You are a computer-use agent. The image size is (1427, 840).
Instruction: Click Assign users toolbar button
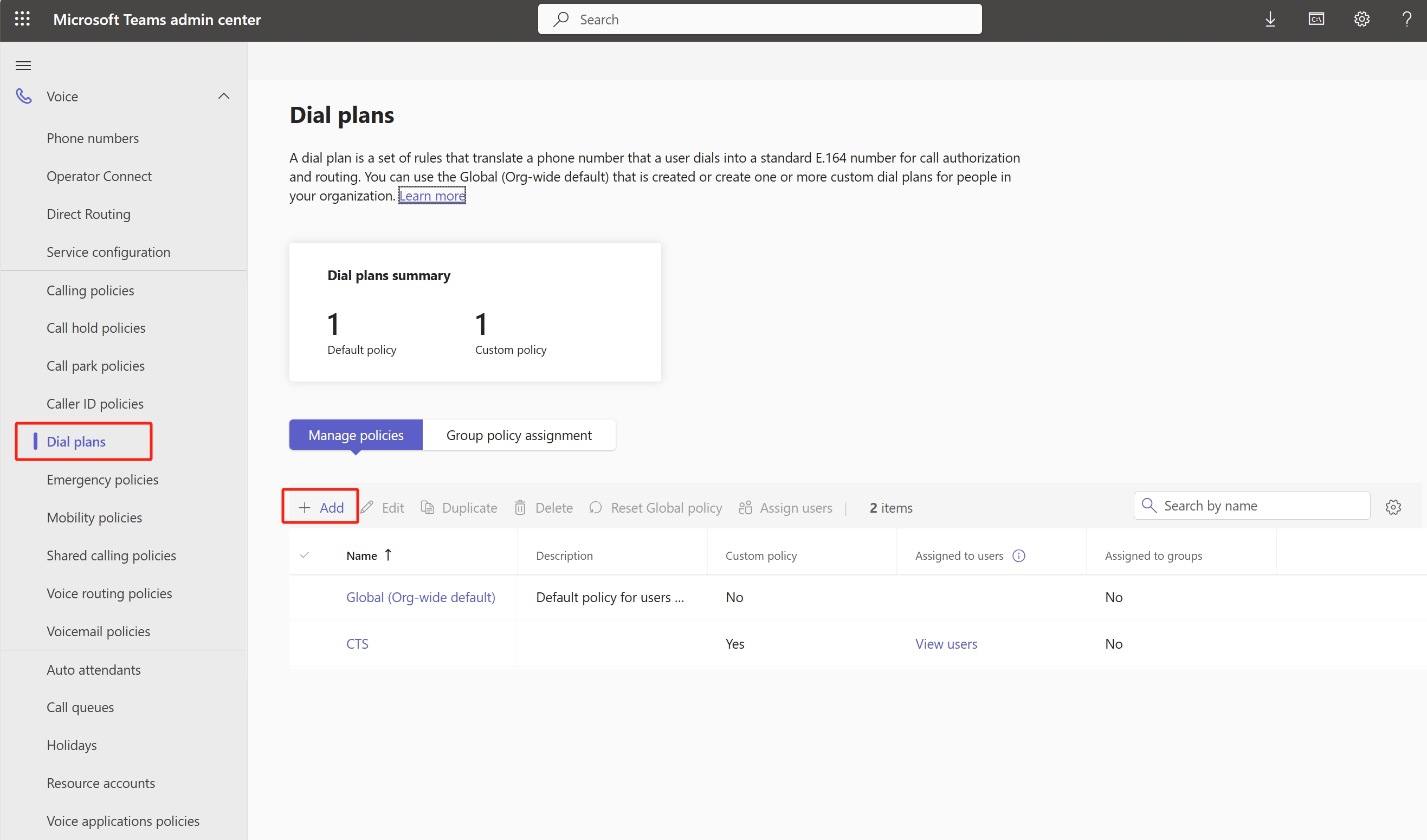pyautogui.click(x=785, y=507)
